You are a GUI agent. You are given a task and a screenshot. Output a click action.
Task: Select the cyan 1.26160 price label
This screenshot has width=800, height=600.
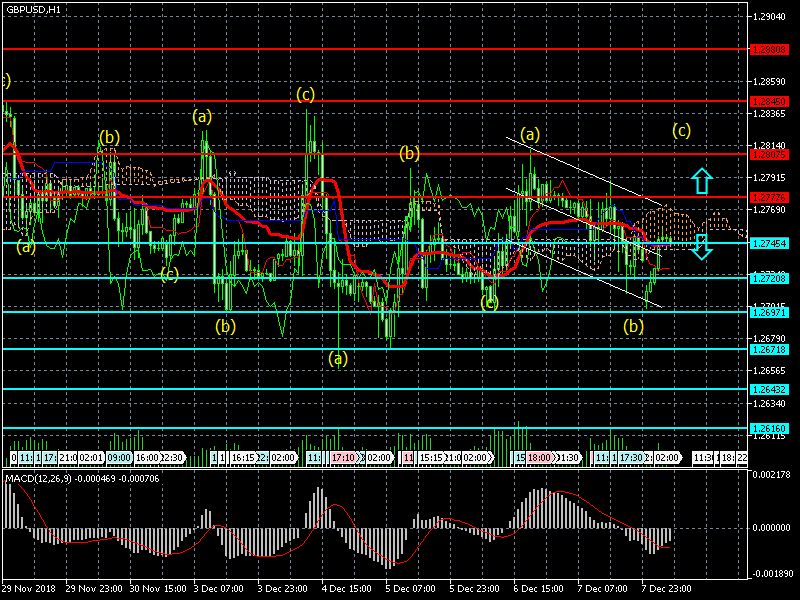click(x=770, y=428)
